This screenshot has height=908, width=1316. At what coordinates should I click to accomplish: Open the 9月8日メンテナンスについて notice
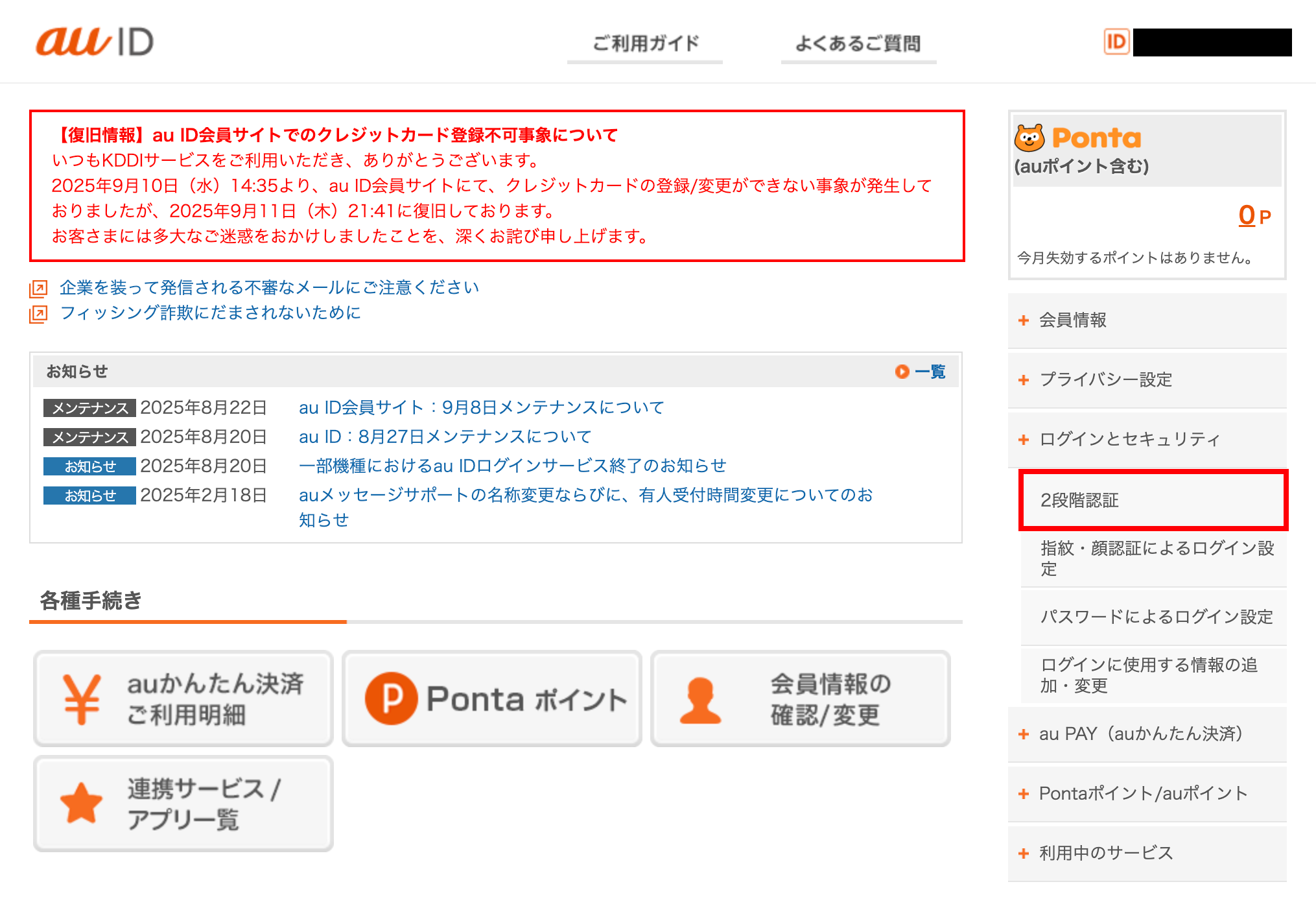(481, 407)
